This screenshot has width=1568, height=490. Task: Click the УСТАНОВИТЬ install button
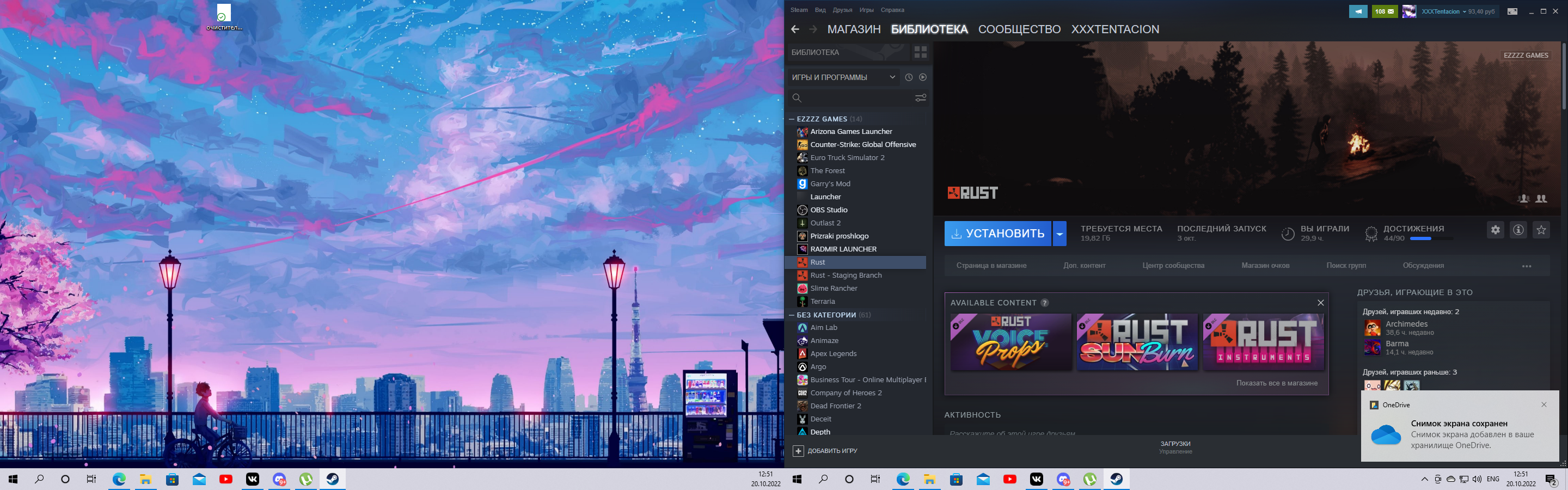pos(997,234)
